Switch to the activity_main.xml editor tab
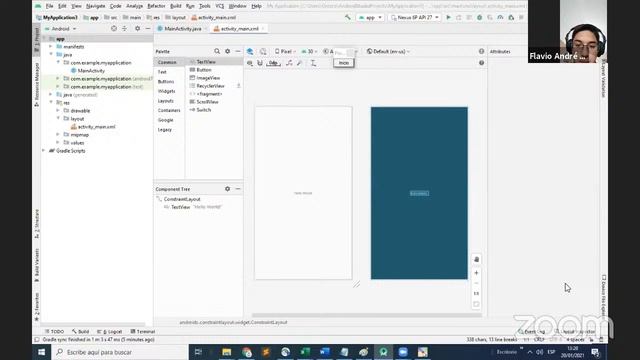Viewport: 640px width, 360px height. (239, 29)
